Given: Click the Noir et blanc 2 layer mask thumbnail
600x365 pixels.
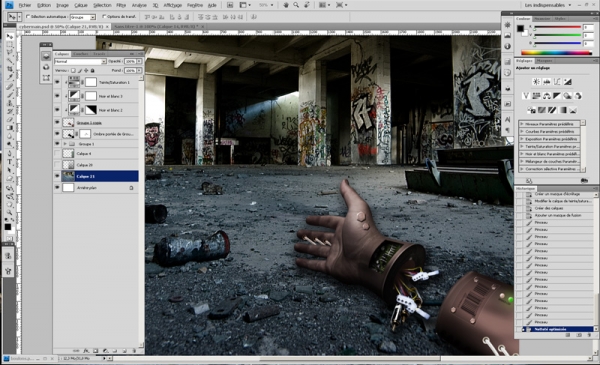Looking at the screenshot, I should click(91, 109).
